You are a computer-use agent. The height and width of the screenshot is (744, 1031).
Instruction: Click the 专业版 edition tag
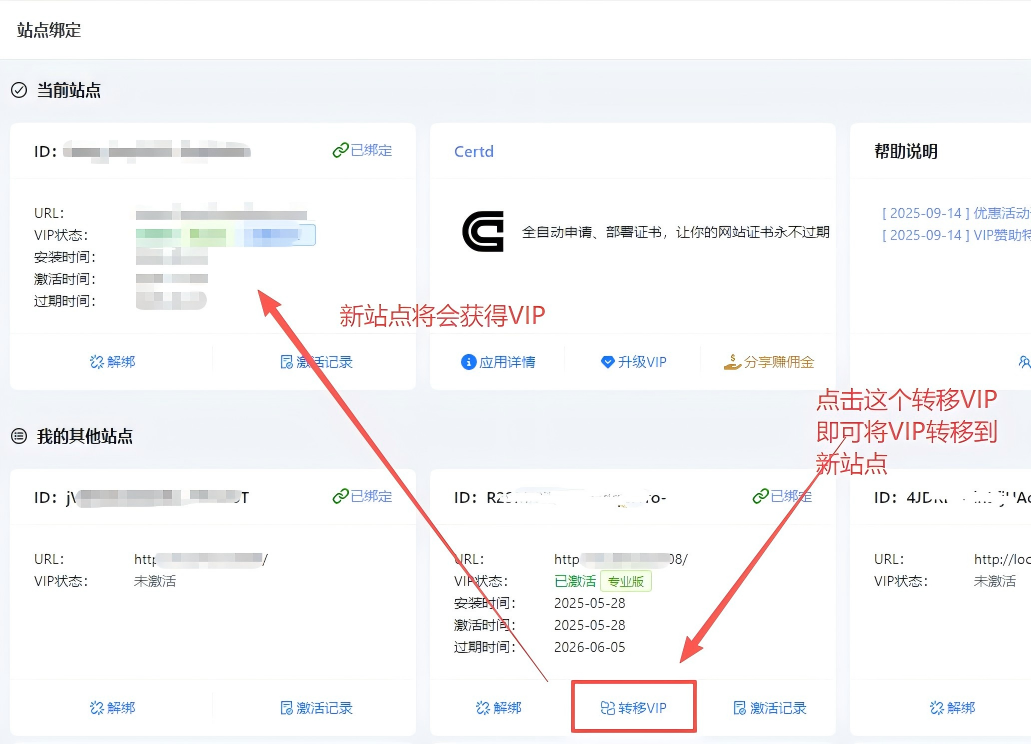[626, 581]
